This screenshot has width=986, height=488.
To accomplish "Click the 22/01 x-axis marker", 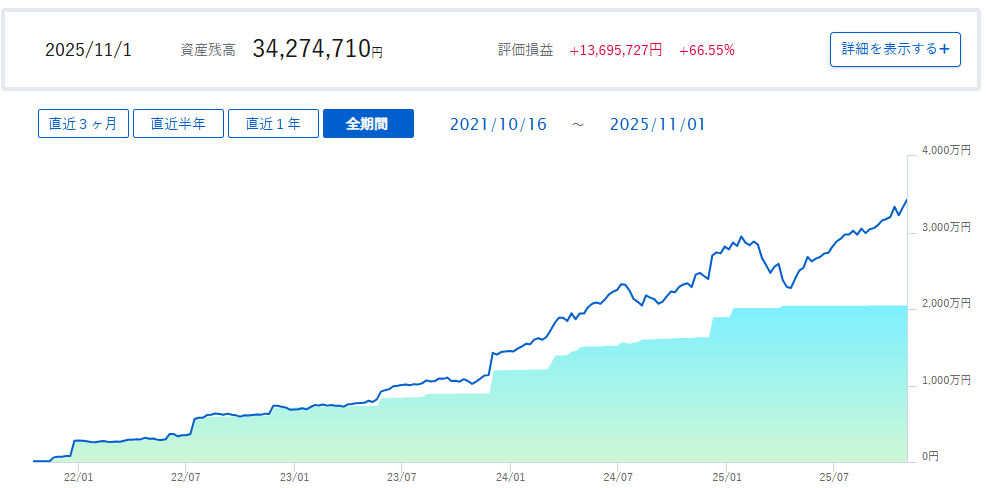I will coord(79,476).
